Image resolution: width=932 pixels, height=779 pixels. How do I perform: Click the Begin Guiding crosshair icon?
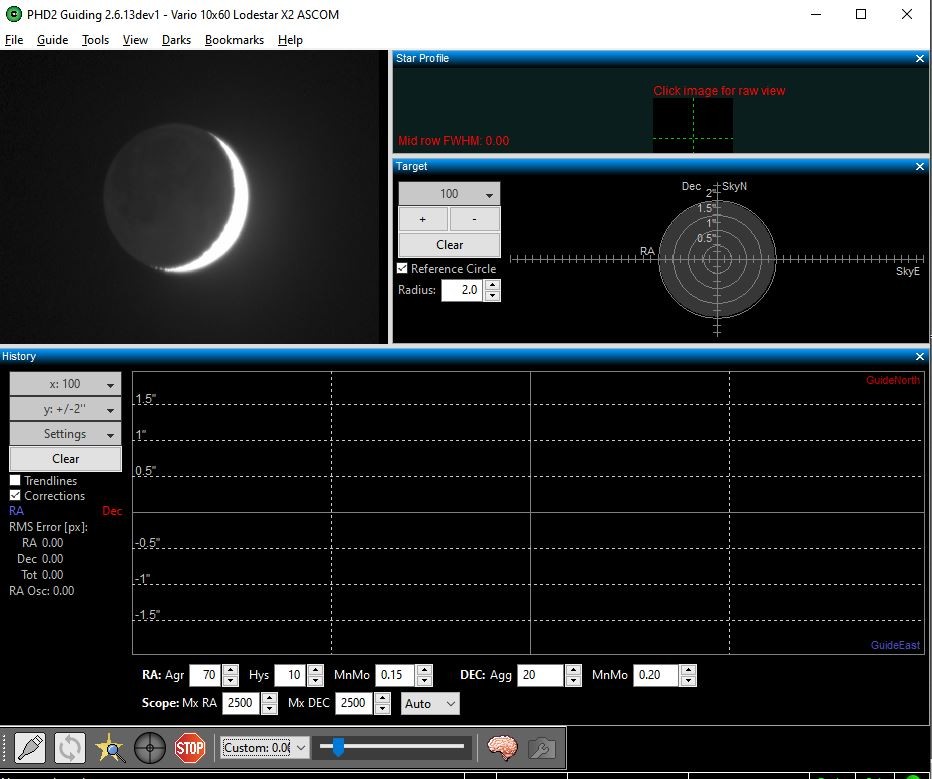pyautogui.click(x=150, y=748)
